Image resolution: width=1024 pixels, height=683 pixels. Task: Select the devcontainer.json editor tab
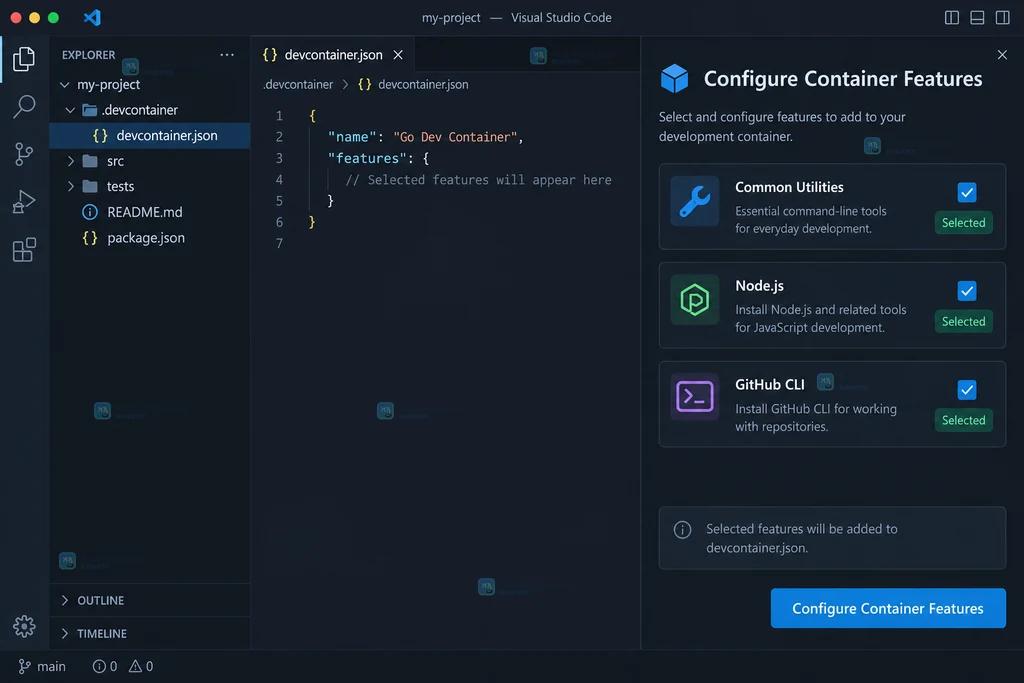point(332,55)
